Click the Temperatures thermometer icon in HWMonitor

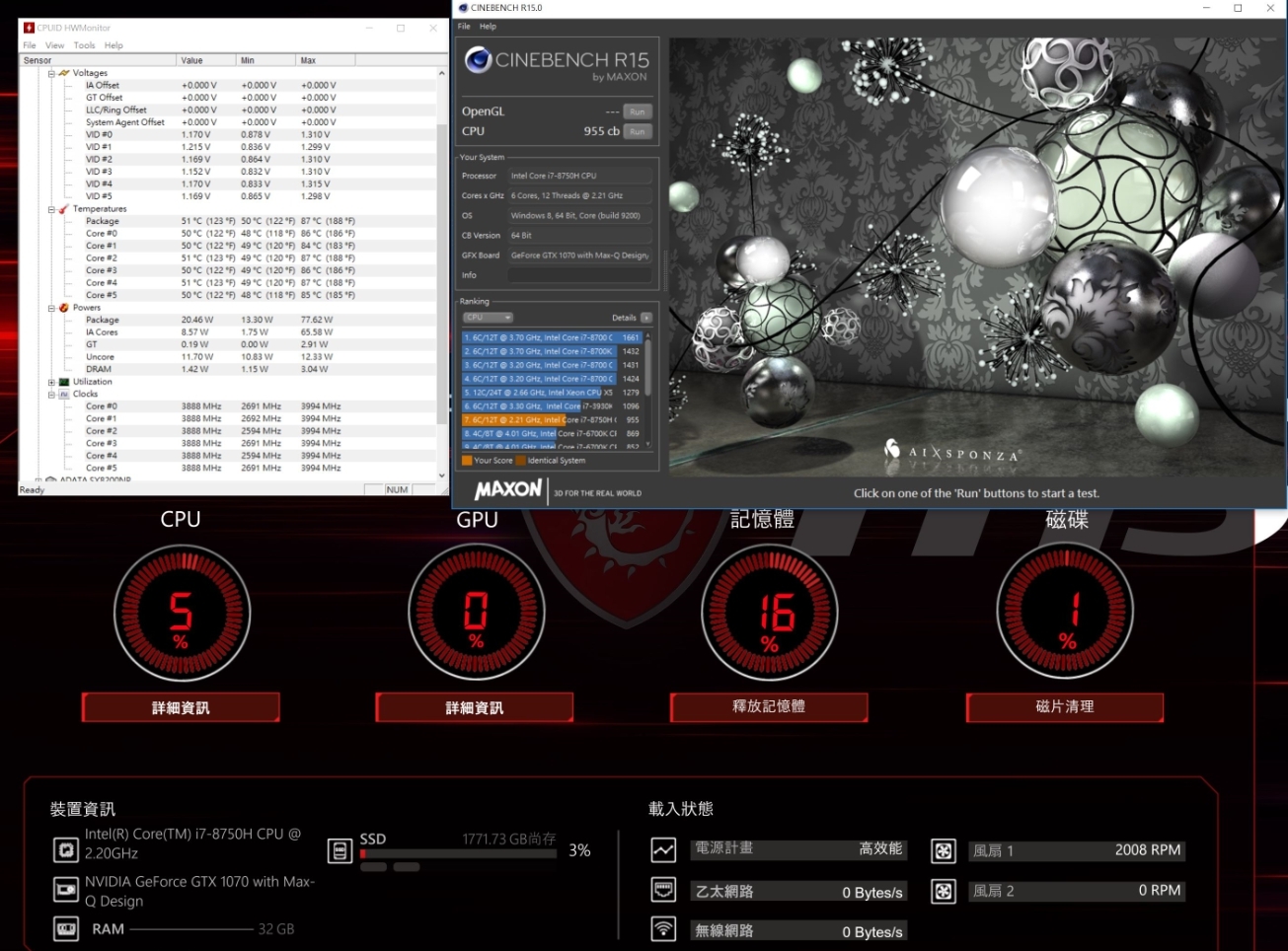click(x=64, y=209)
